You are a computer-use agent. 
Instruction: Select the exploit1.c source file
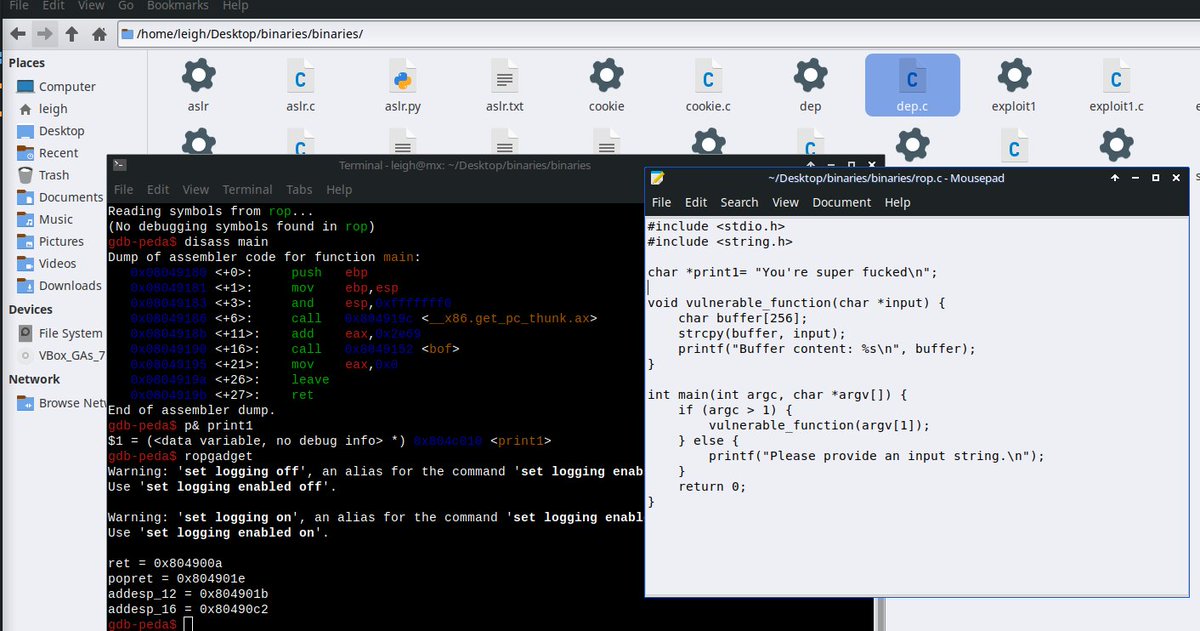click(x=1116, y=85)
